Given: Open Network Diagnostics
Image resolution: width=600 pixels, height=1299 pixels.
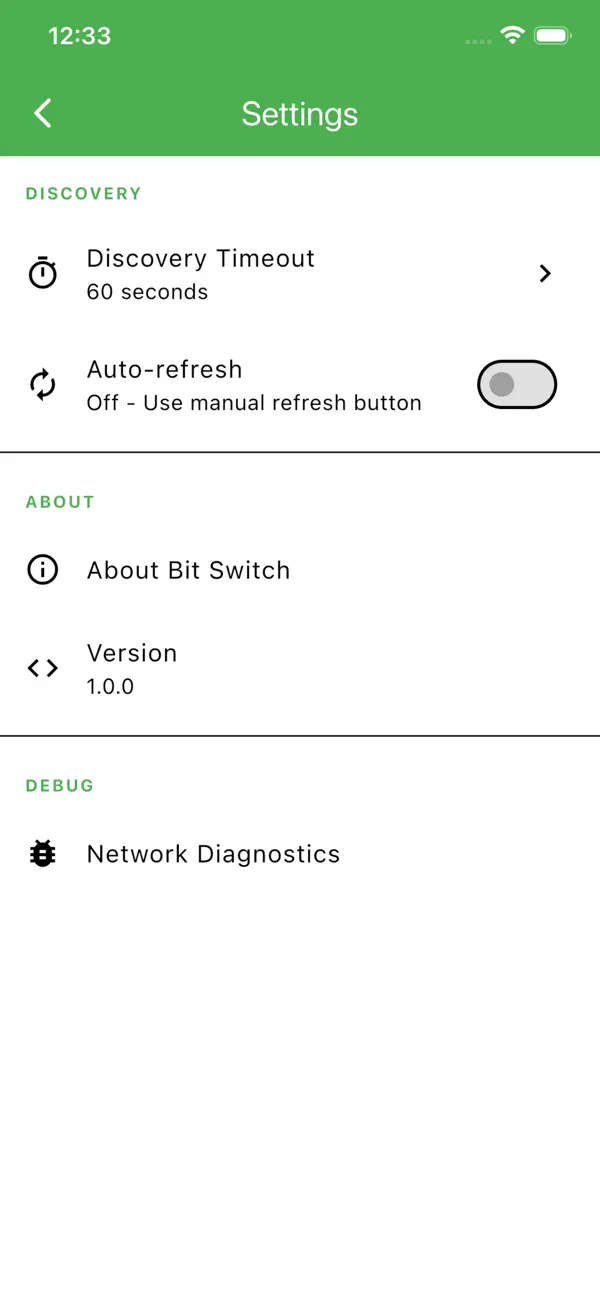Looking at the screenshot, I should (x=213, y=853).
